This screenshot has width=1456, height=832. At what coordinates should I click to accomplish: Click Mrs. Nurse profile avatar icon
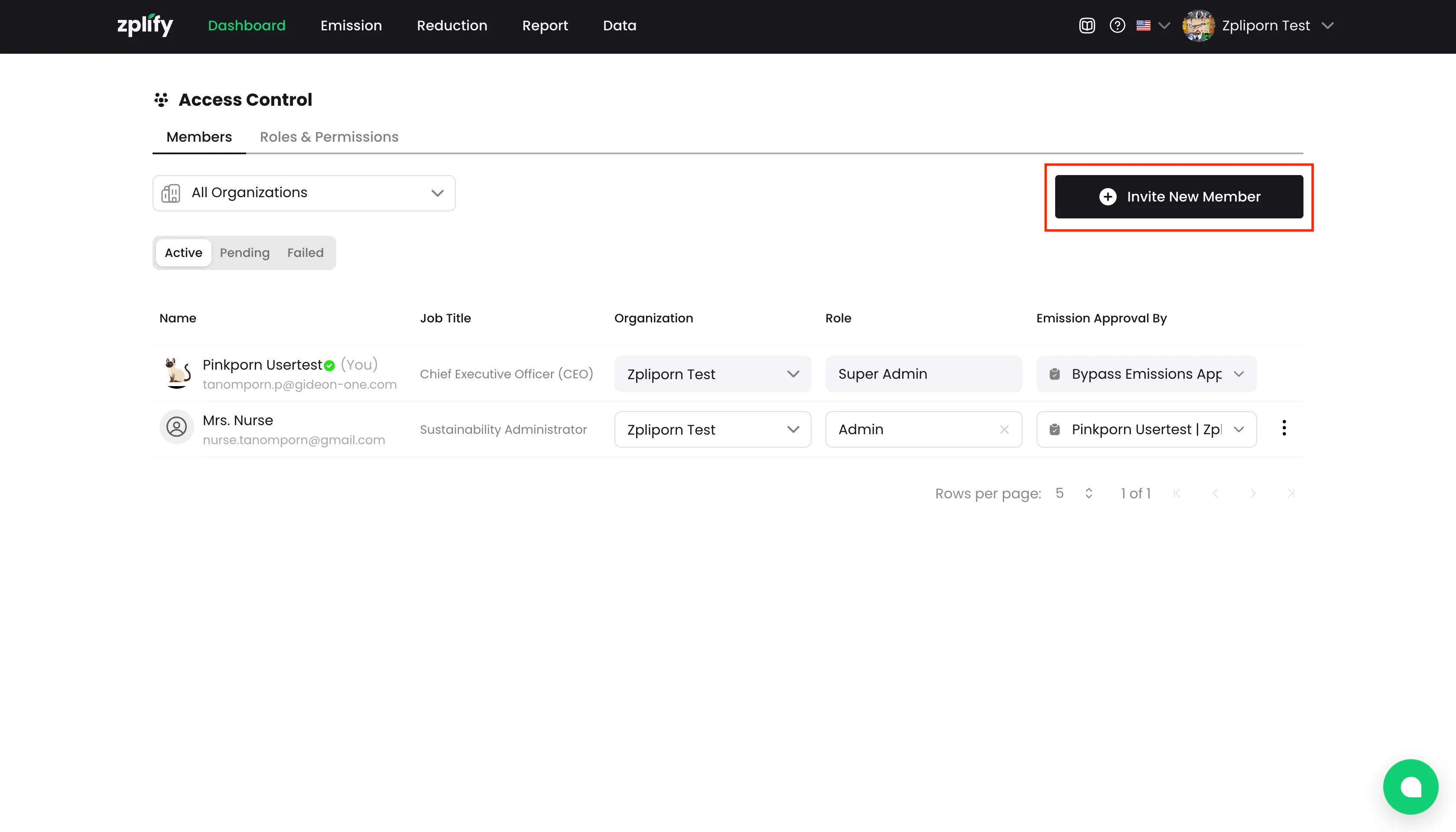tap(176, 427)
